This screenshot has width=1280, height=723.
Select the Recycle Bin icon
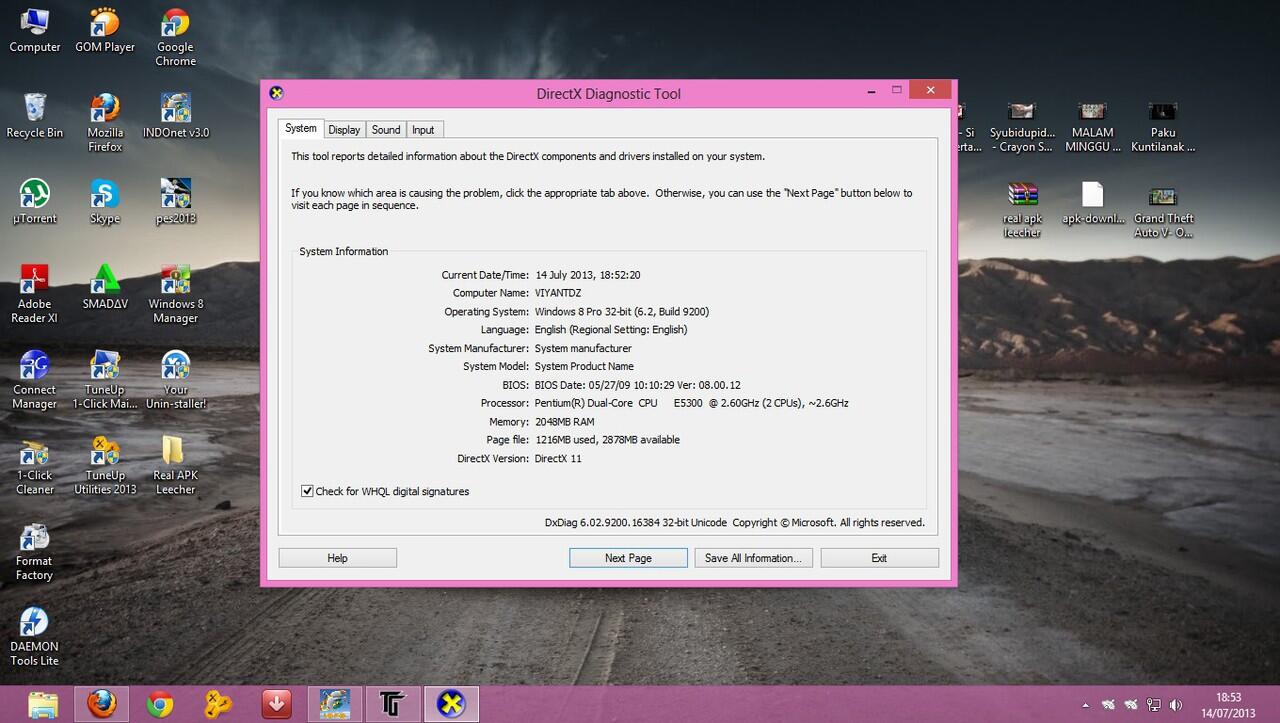[x=35, y=115]
